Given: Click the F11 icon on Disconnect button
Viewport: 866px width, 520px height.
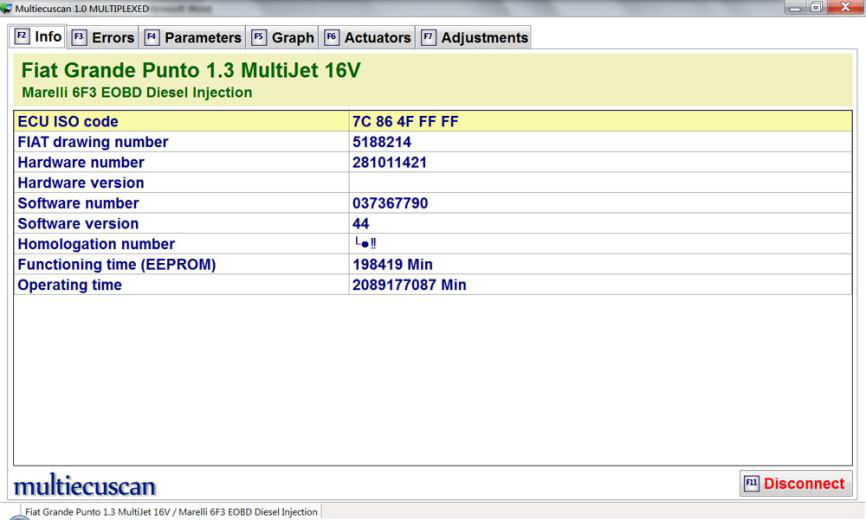Looking at the screenshot, I should (752, 484).
